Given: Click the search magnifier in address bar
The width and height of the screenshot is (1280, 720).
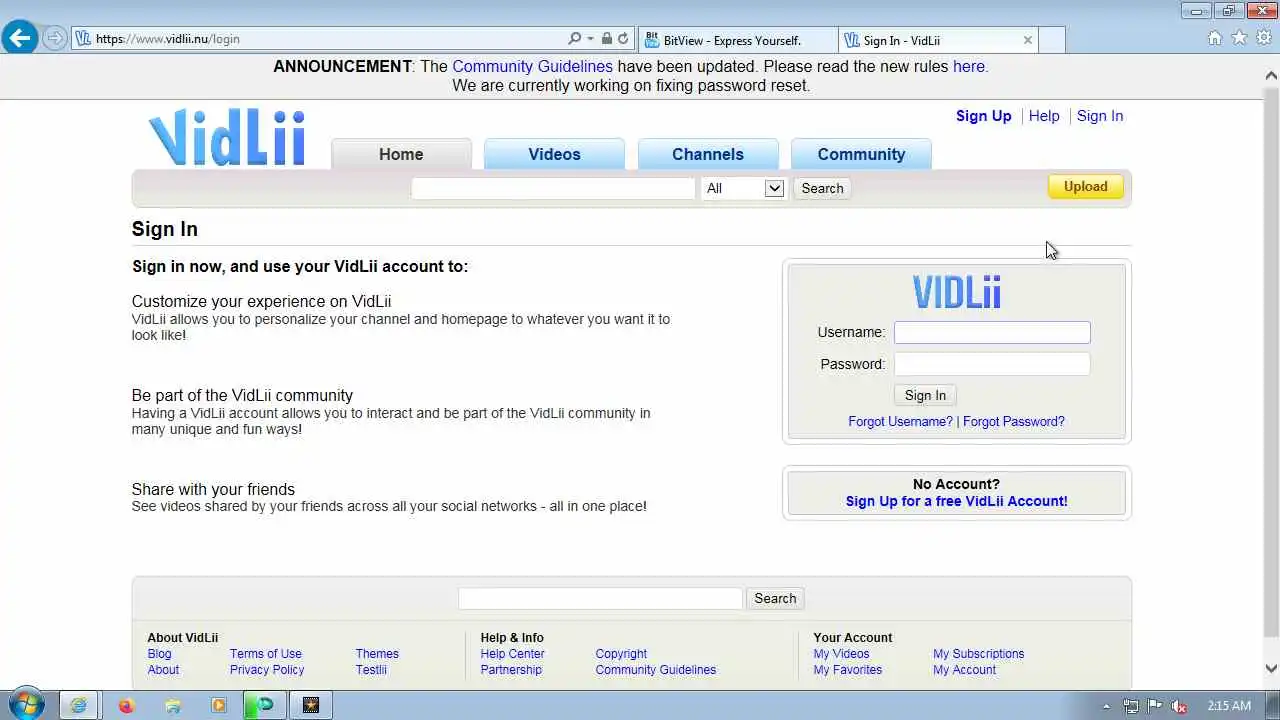Looking at the screenshot, I should click(x=574, y=39).
